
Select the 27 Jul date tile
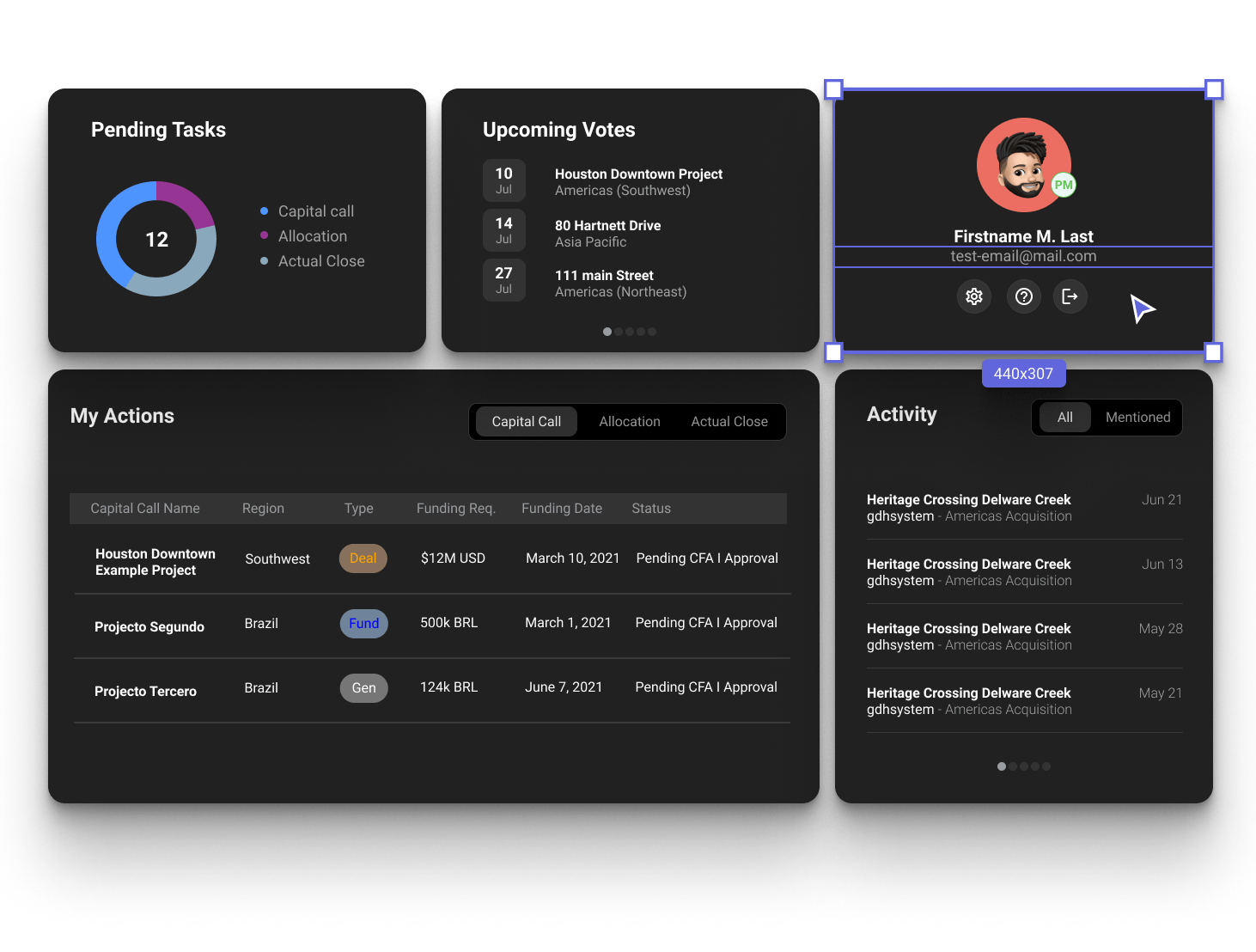(504, 280)
